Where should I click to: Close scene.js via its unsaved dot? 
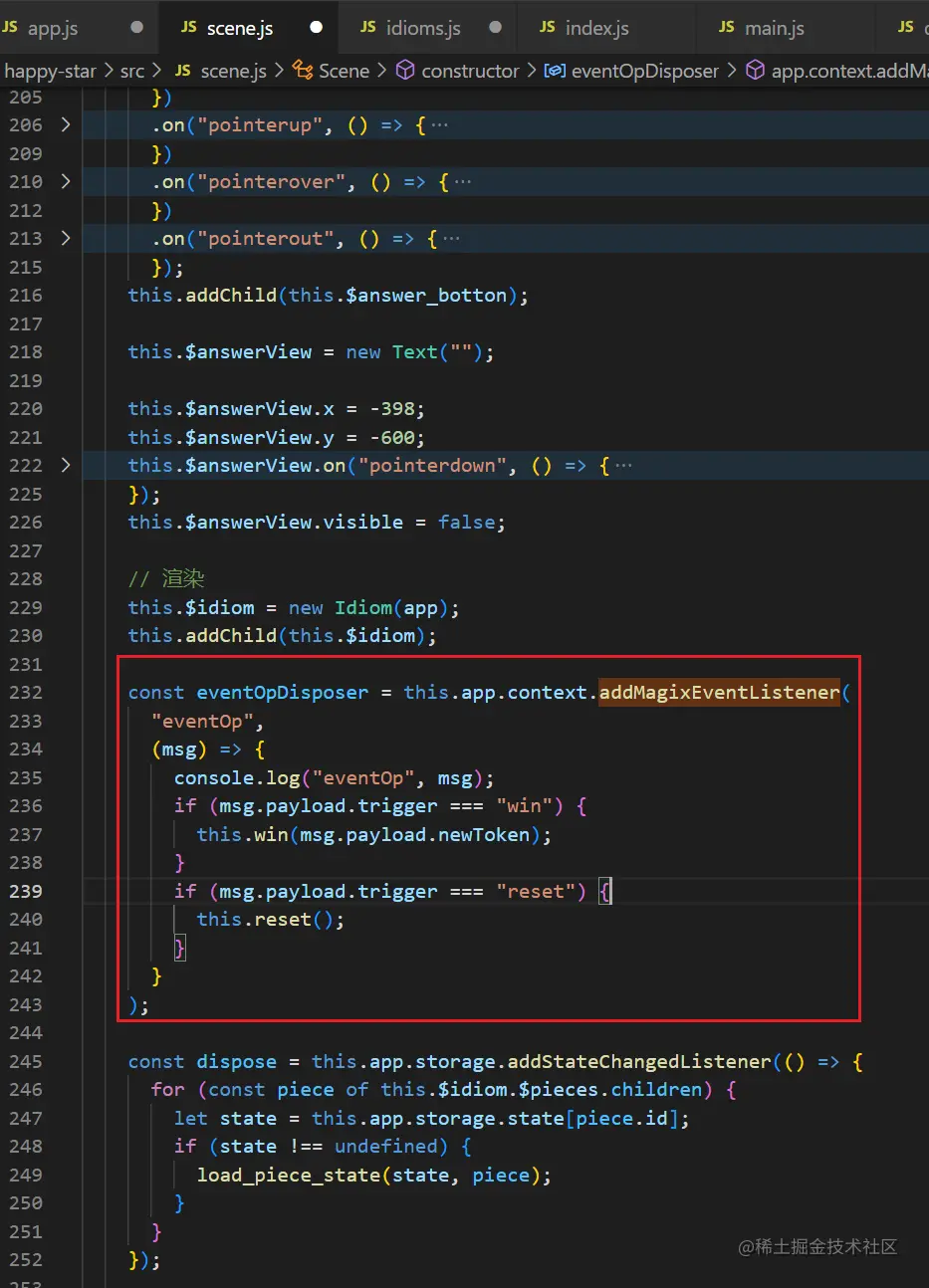pos(316,27)
